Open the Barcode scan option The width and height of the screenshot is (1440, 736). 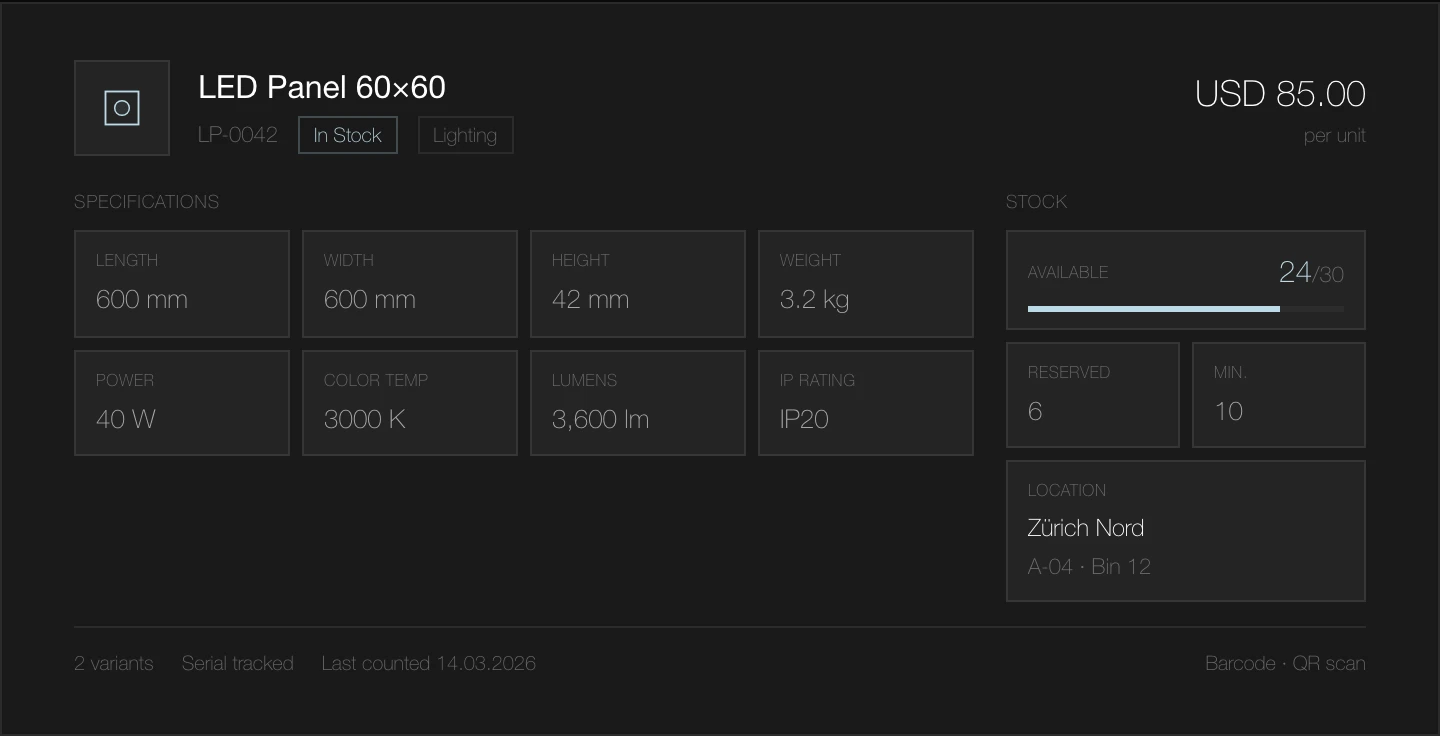(x=1240, y=663)
